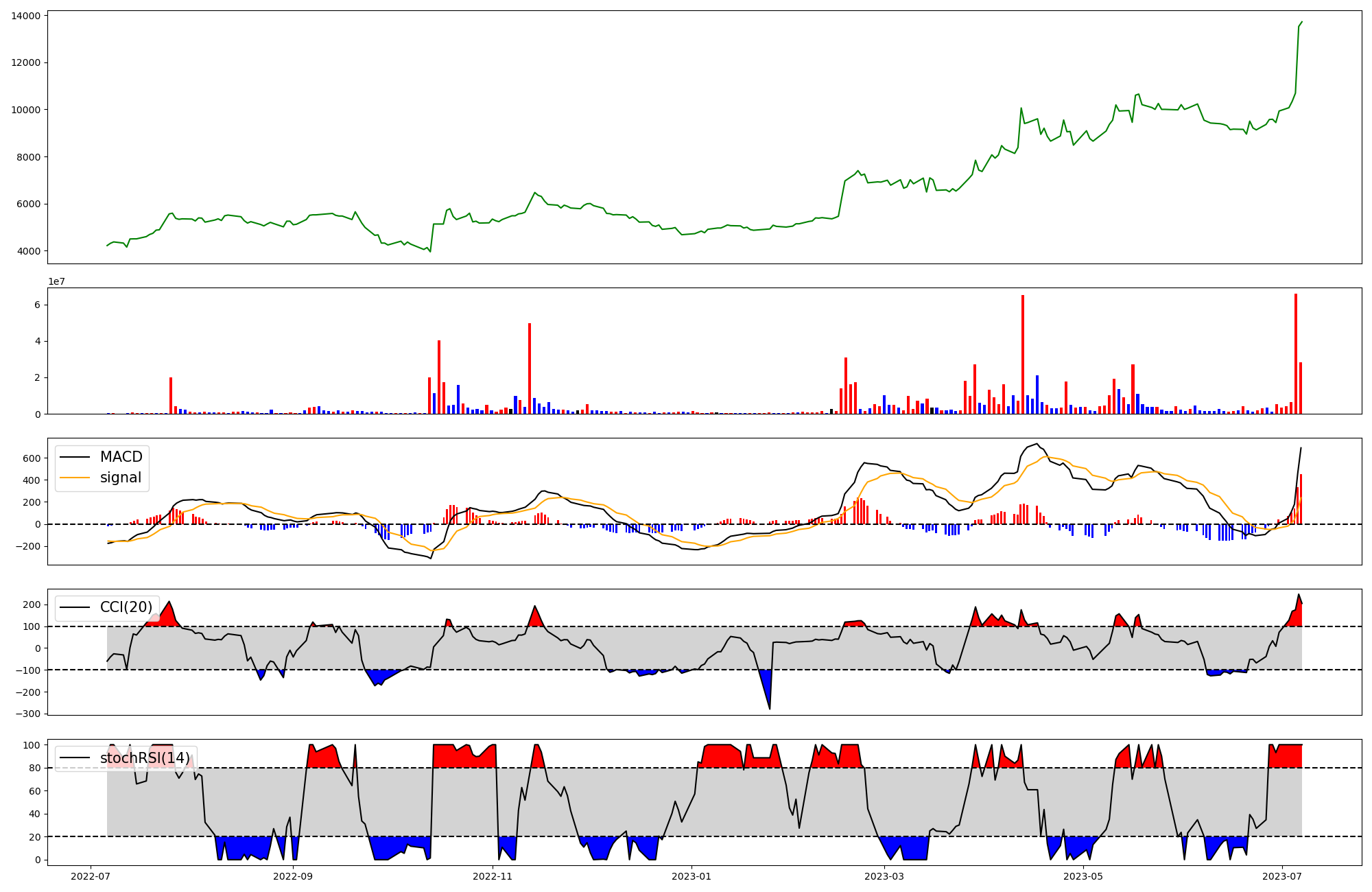Click the 2022-07 date tick label
This screenshot has height=892, width=1372.
[91, 876]
